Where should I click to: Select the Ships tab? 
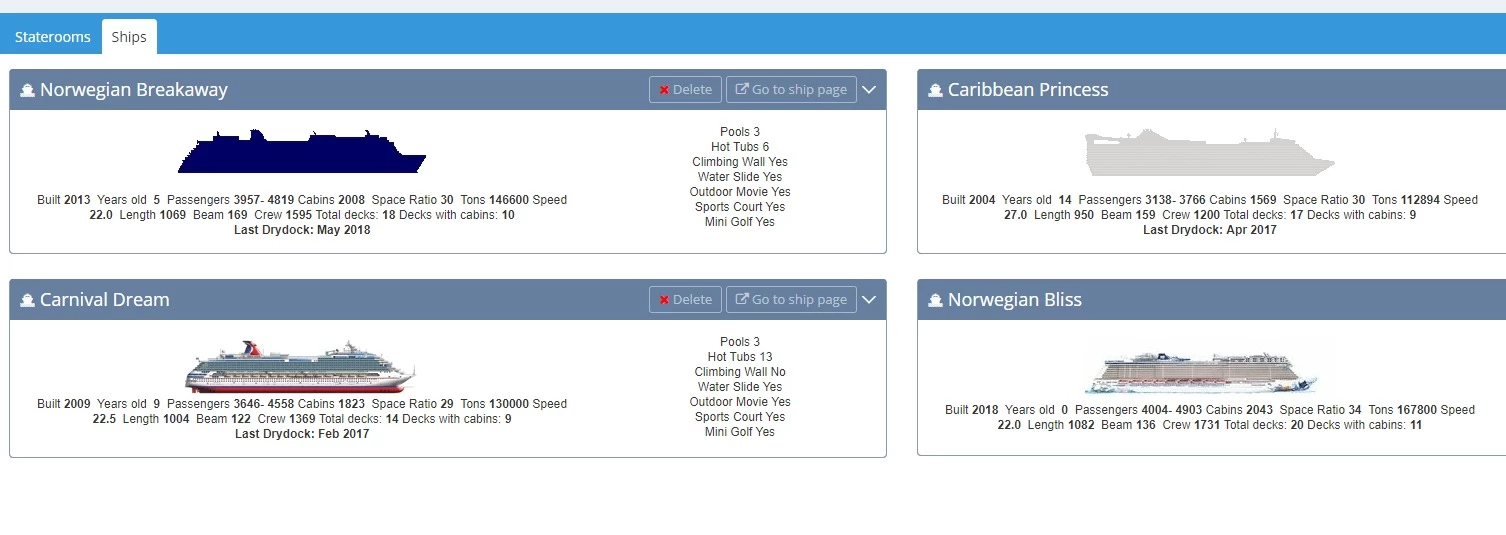(129, 37)
